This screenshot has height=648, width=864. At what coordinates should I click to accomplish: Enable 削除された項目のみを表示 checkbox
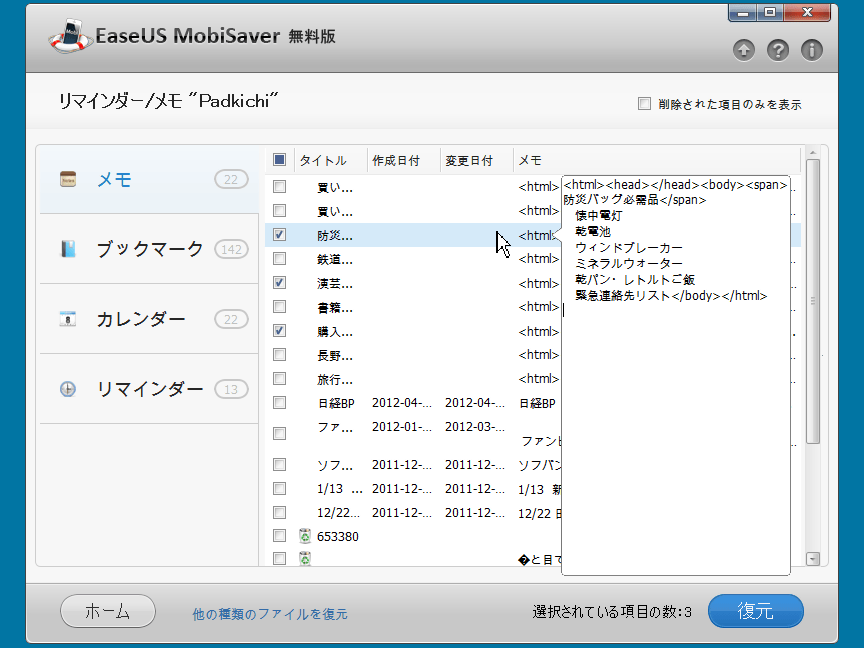(x=644, y=104)
